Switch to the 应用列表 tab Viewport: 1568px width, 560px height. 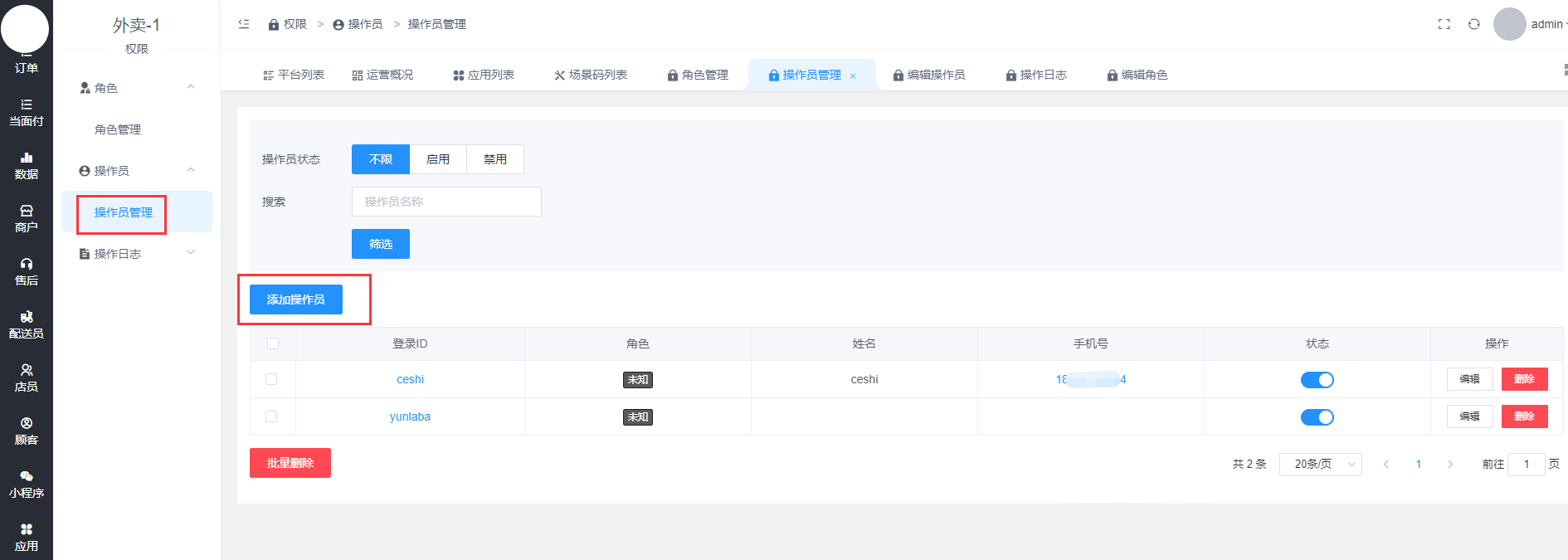pos(484,75)
